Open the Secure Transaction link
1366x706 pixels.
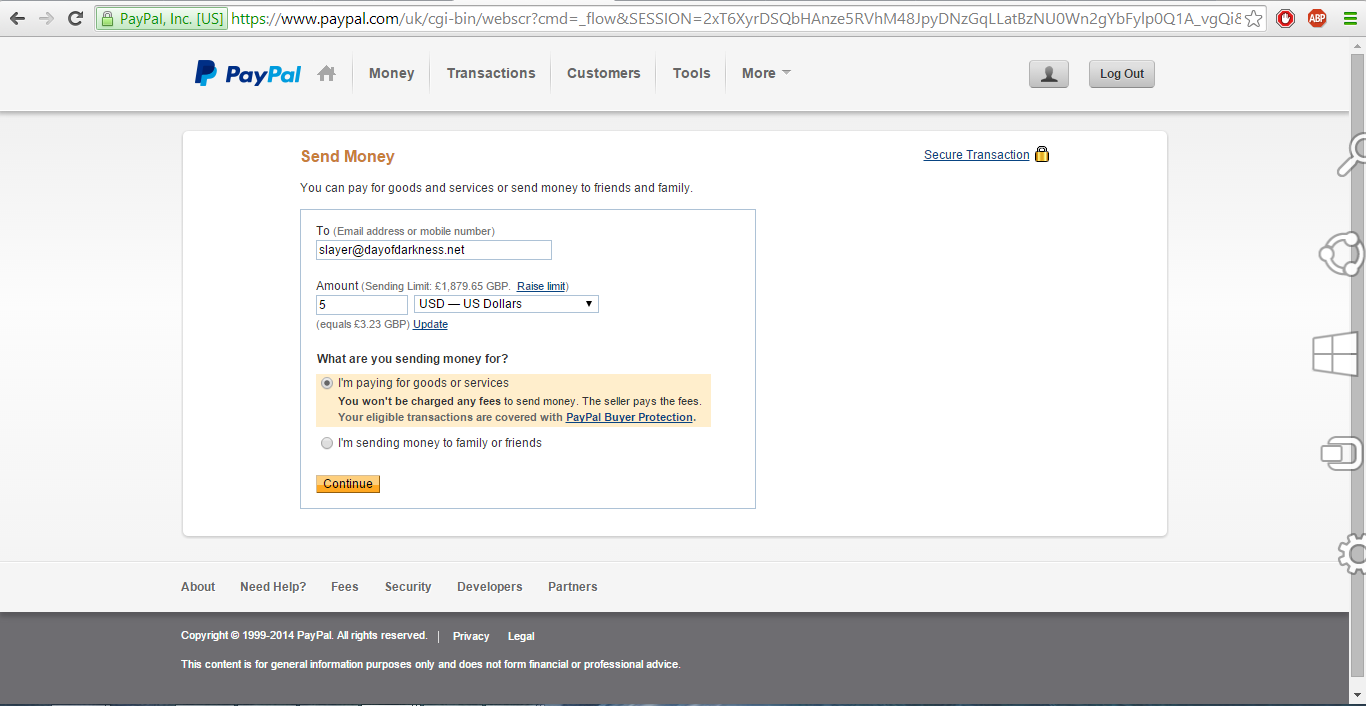(976, 155)
